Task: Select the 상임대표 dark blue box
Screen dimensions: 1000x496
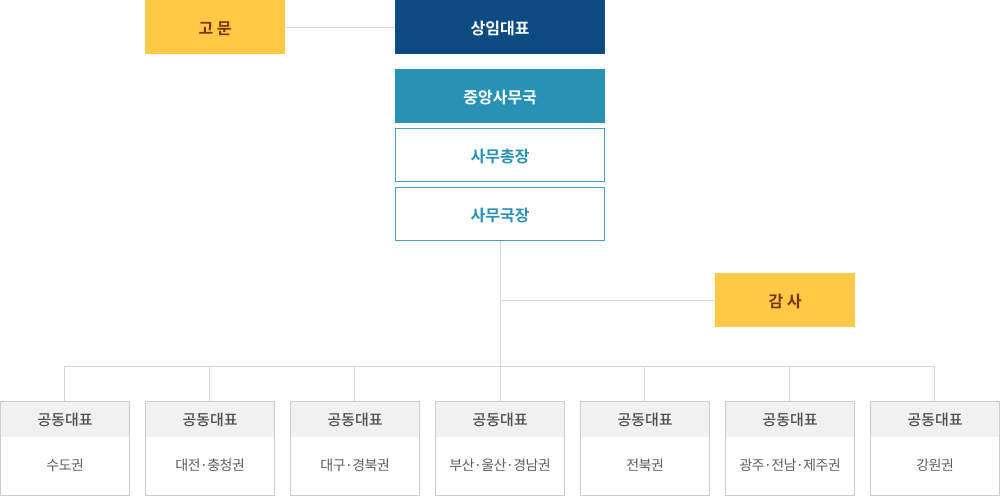Action: click(x=500, y=27)
